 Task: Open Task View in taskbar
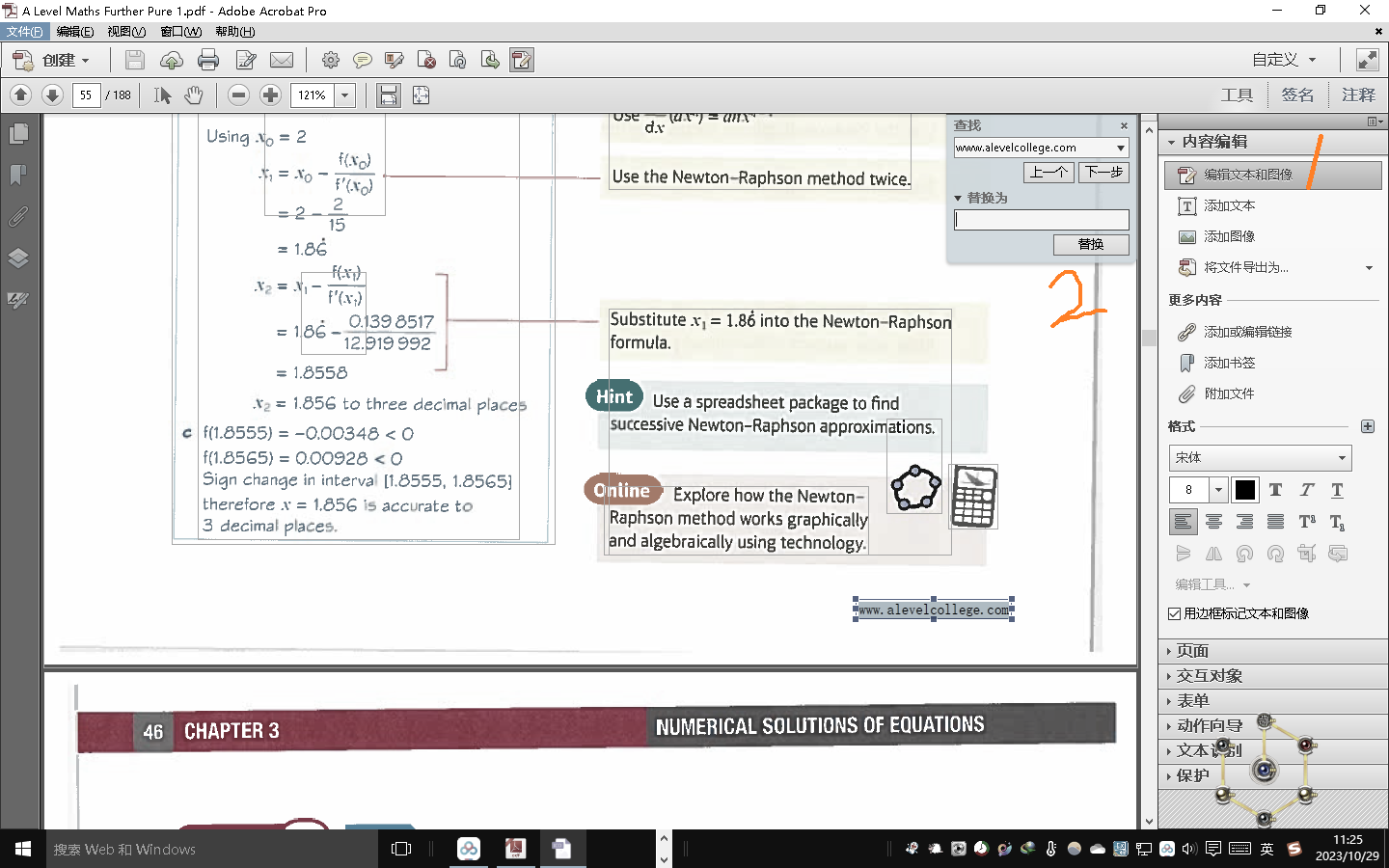point(401,849)
